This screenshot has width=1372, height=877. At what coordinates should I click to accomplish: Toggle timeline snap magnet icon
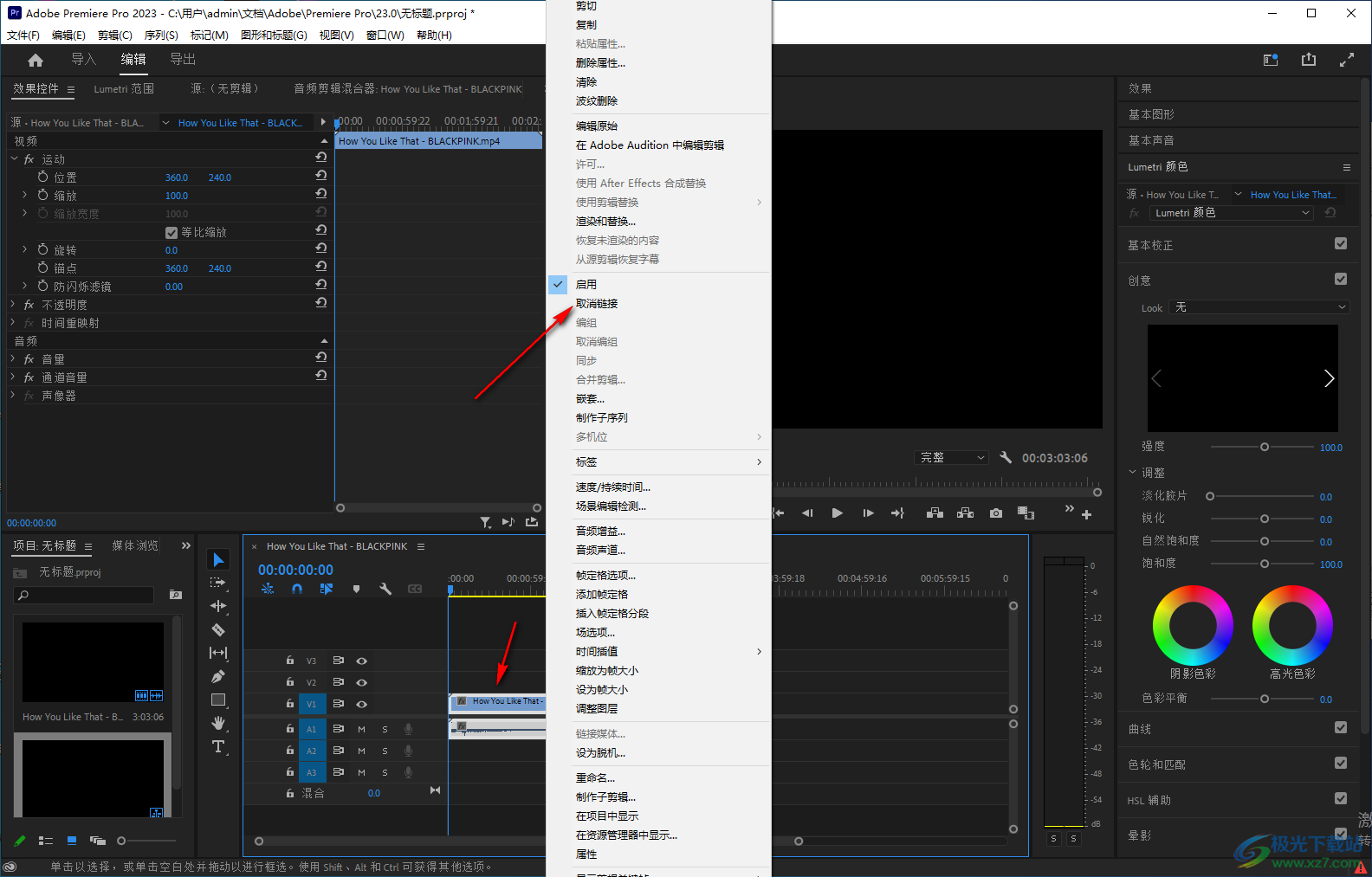(297, 589)
